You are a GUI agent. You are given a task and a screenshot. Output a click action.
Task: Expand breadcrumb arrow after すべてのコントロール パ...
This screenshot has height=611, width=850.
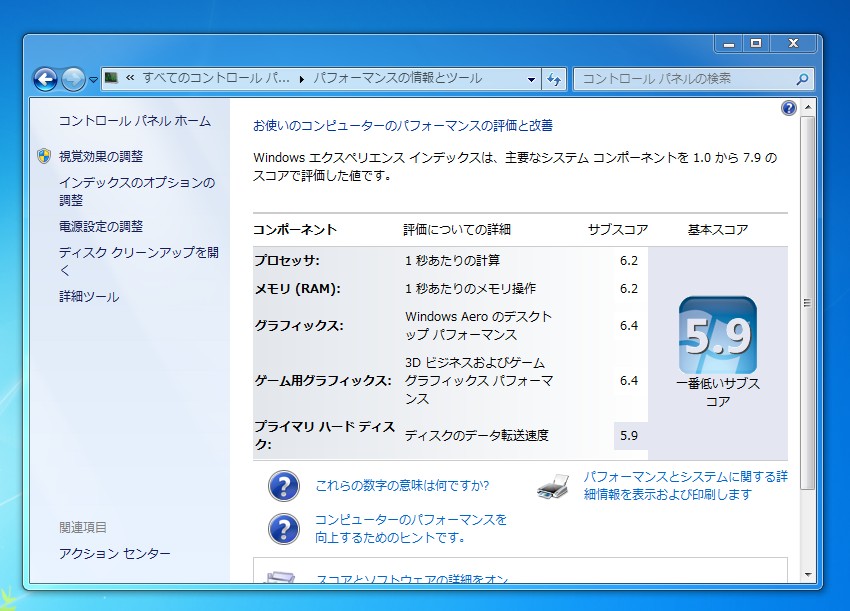coord(301,79)
